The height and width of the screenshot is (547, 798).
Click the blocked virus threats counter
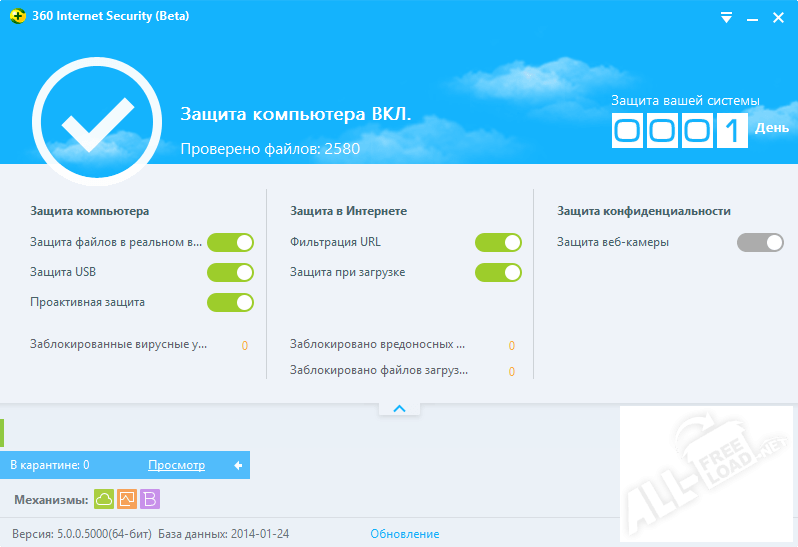tap(244, 345)
